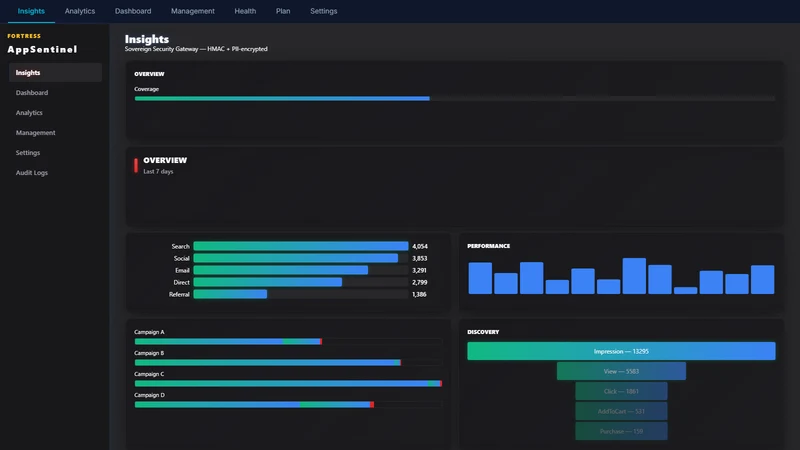The height and width of the screenshot is (450, 800).
Task: Click the Campaign C label
Action: (149, 374)
